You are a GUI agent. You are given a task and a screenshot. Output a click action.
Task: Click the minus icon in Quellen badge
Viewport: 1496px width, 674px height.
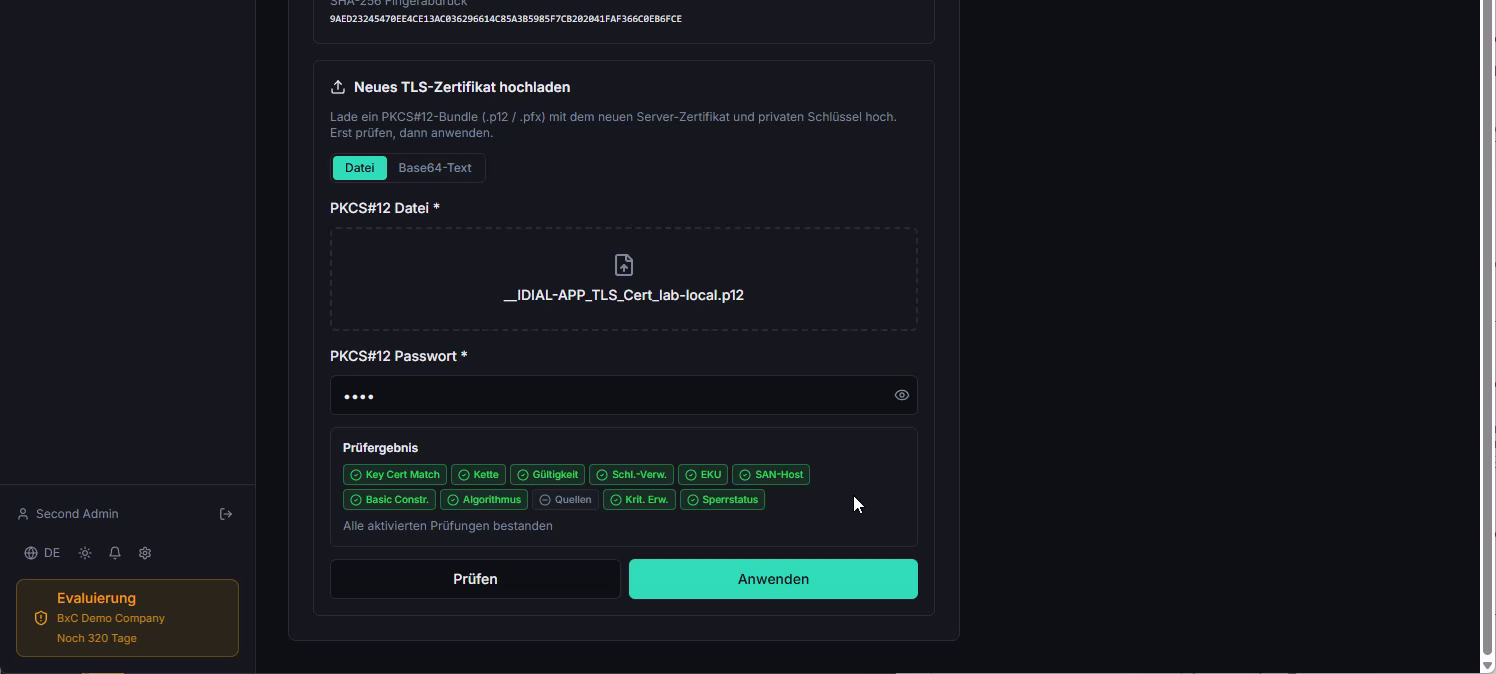(545, 500)
